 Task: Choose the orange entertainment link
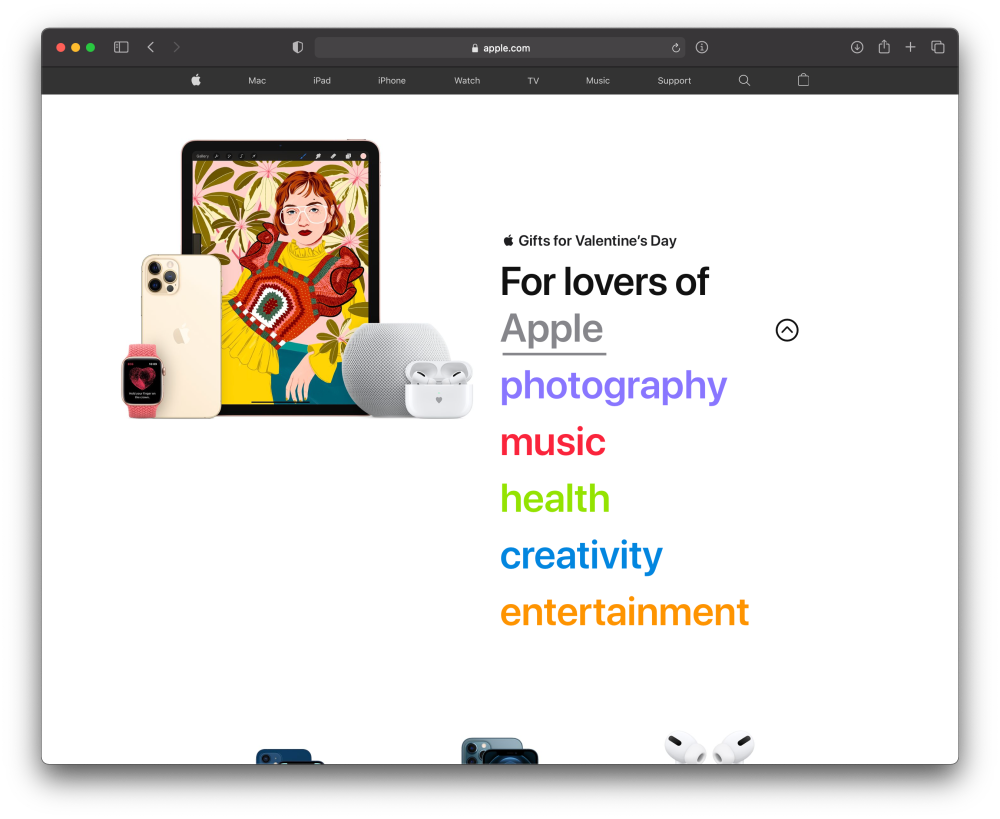coord(624,612)
